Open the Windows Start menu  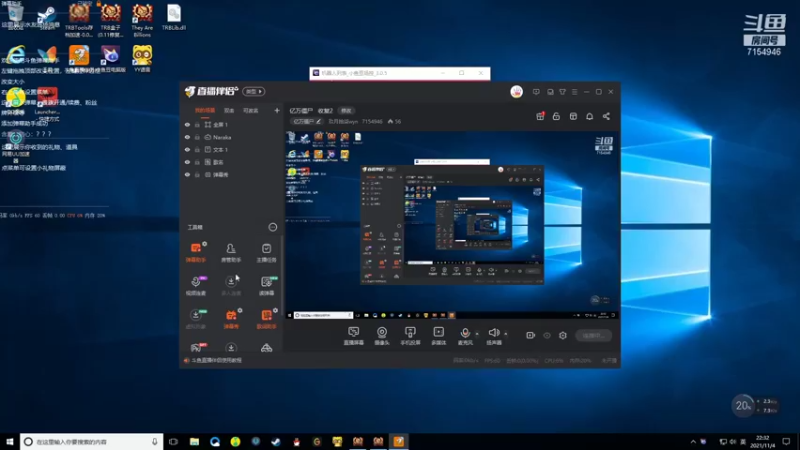pyautogui.click(x=10, y=441)
